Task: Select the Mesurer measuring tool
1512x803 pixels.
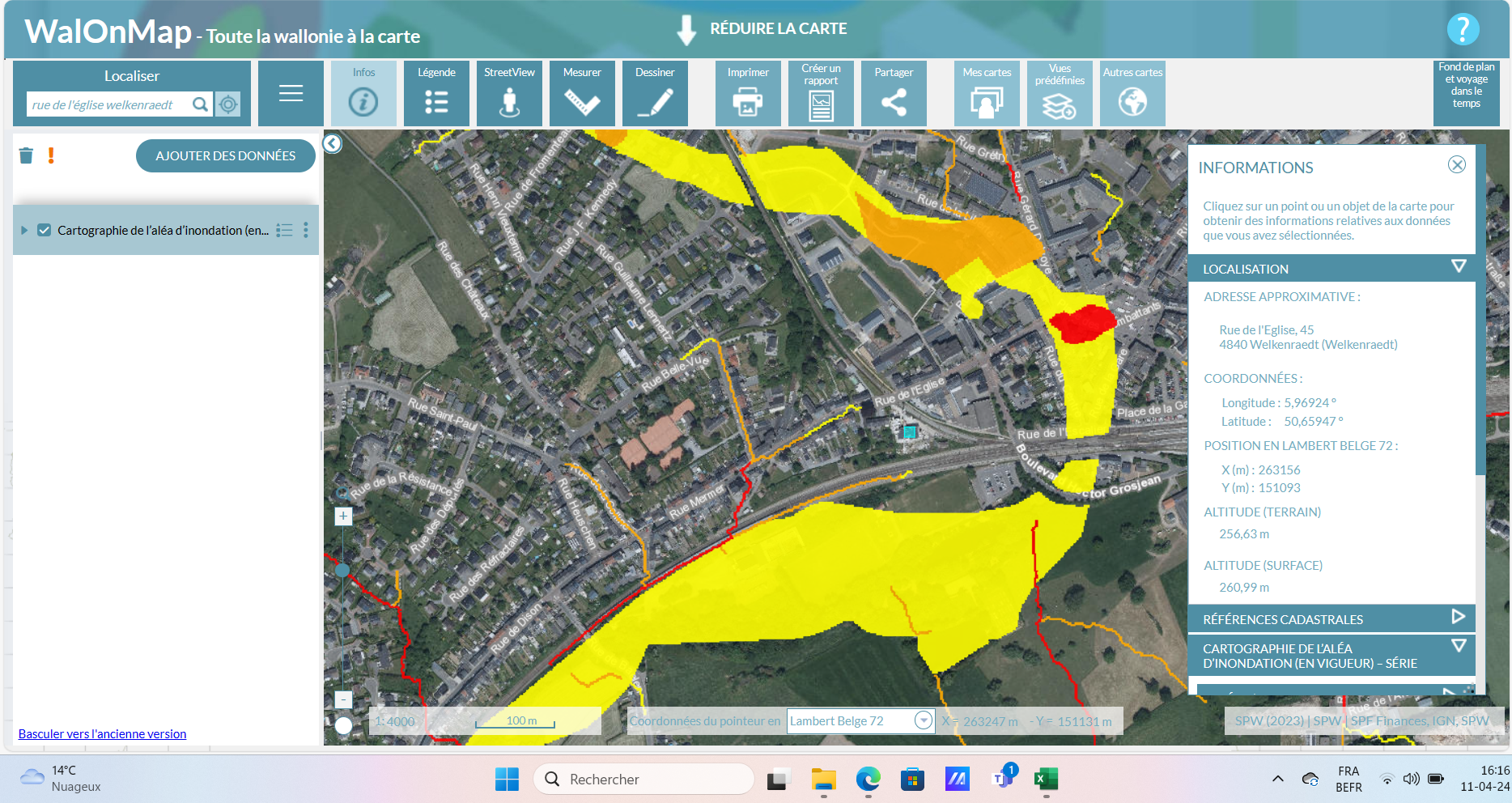Action: click(582, 93)
